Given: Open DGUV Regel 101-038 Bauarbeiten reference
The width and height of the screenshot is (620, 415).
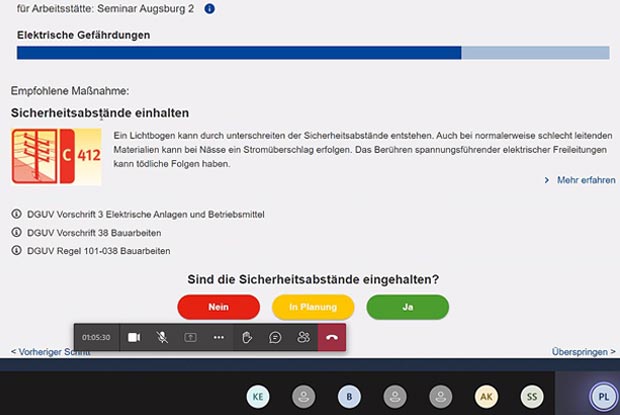Looking at the screenshot, I should (x=98, y=250).
